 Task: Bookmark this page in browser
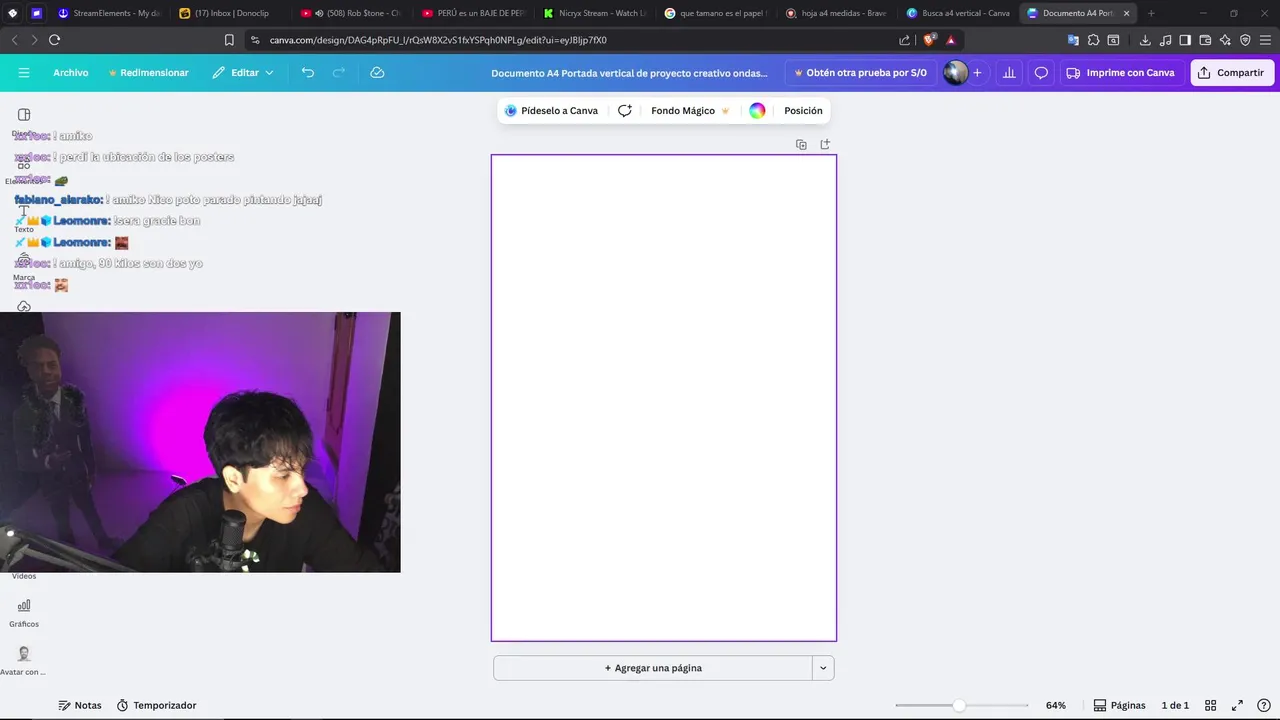pos(229,40)
